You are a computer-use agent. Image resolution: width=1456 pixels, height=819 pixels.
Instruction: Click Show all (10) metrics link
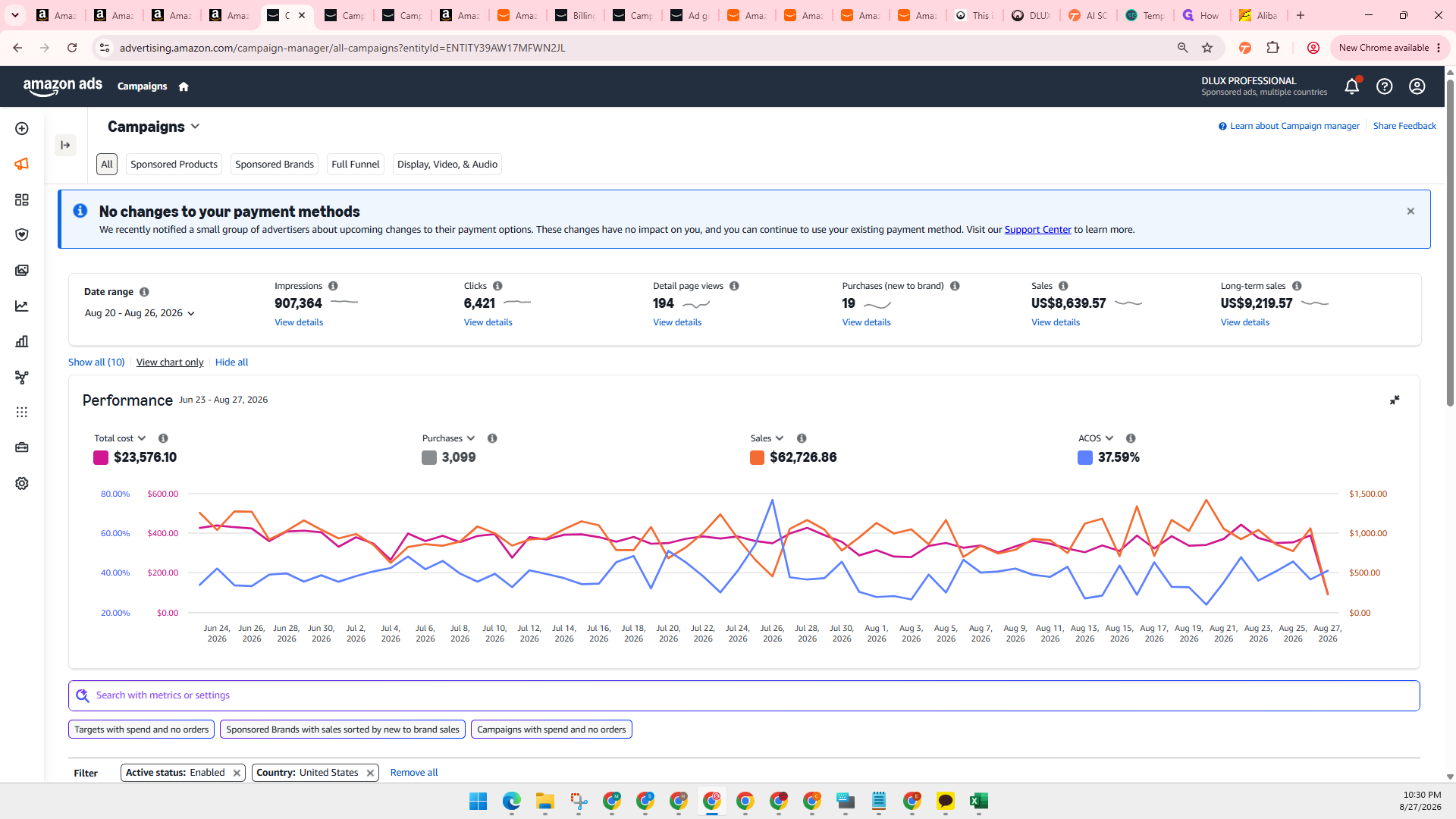click(x=96, y=362)
